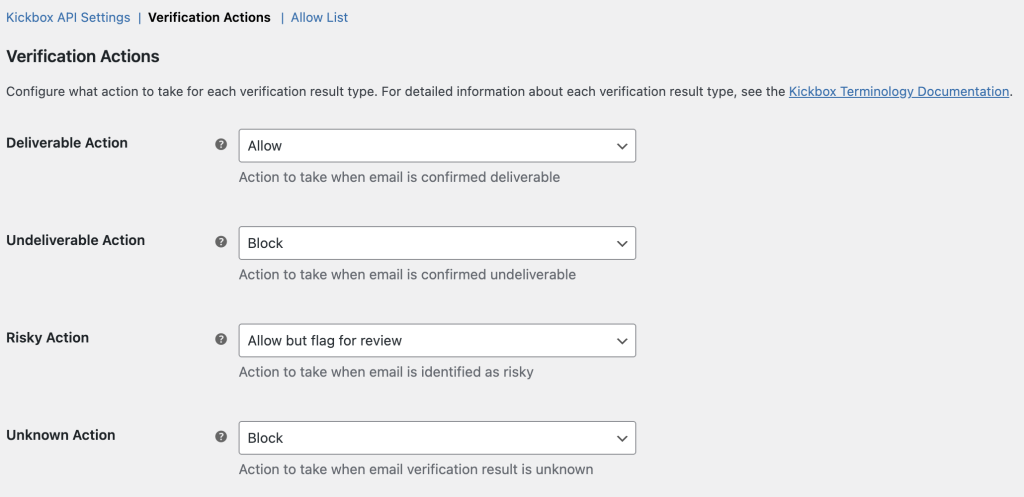Click the help icon beside Deliverable Action

point(221,144)
